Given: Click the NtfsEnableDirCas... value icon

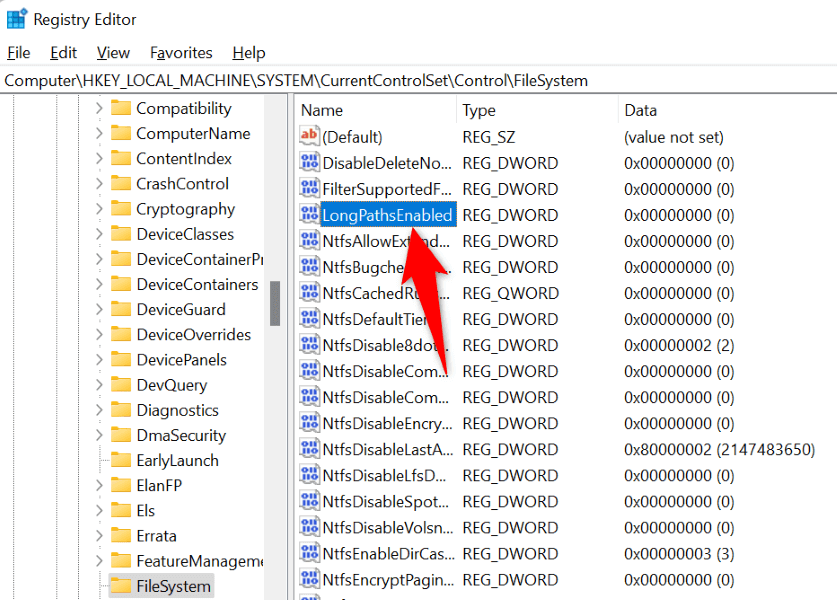Looking at the screenshot, I should point(310,553).
